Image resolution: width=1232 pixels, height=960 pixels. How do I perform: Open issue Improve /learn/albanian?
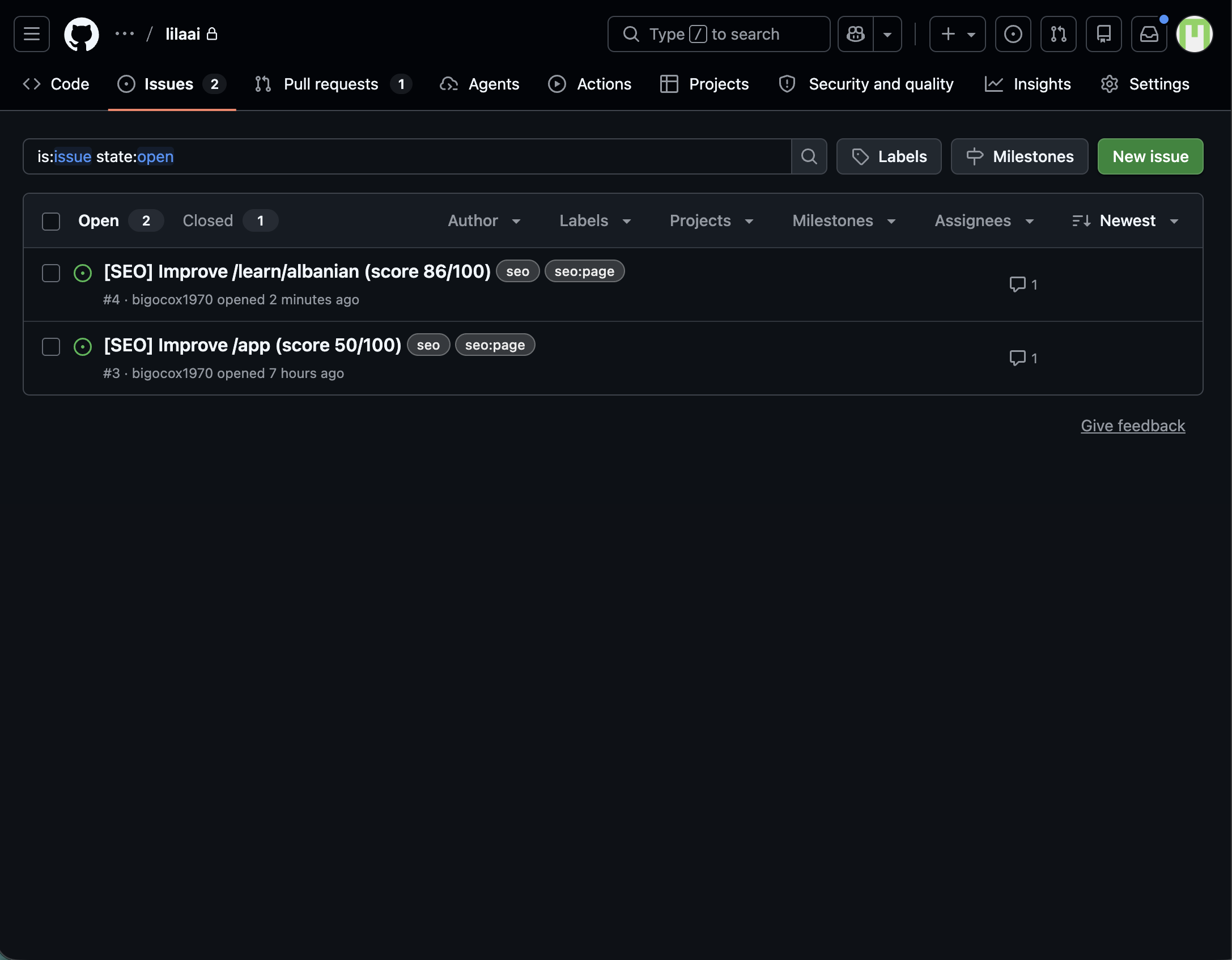tap(298, 271)
